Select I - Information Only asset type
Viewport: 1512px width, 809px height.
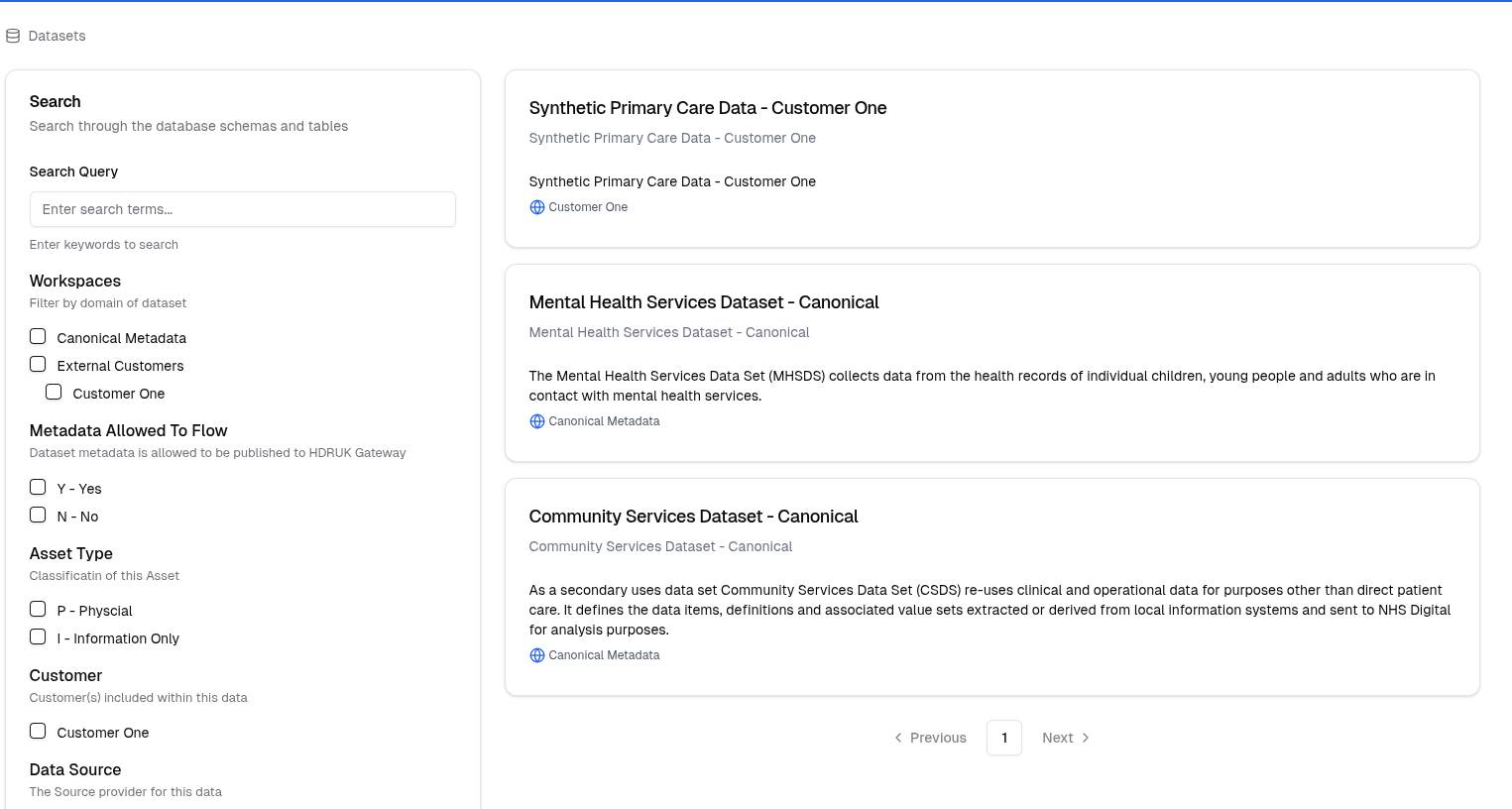coord(38,637)
